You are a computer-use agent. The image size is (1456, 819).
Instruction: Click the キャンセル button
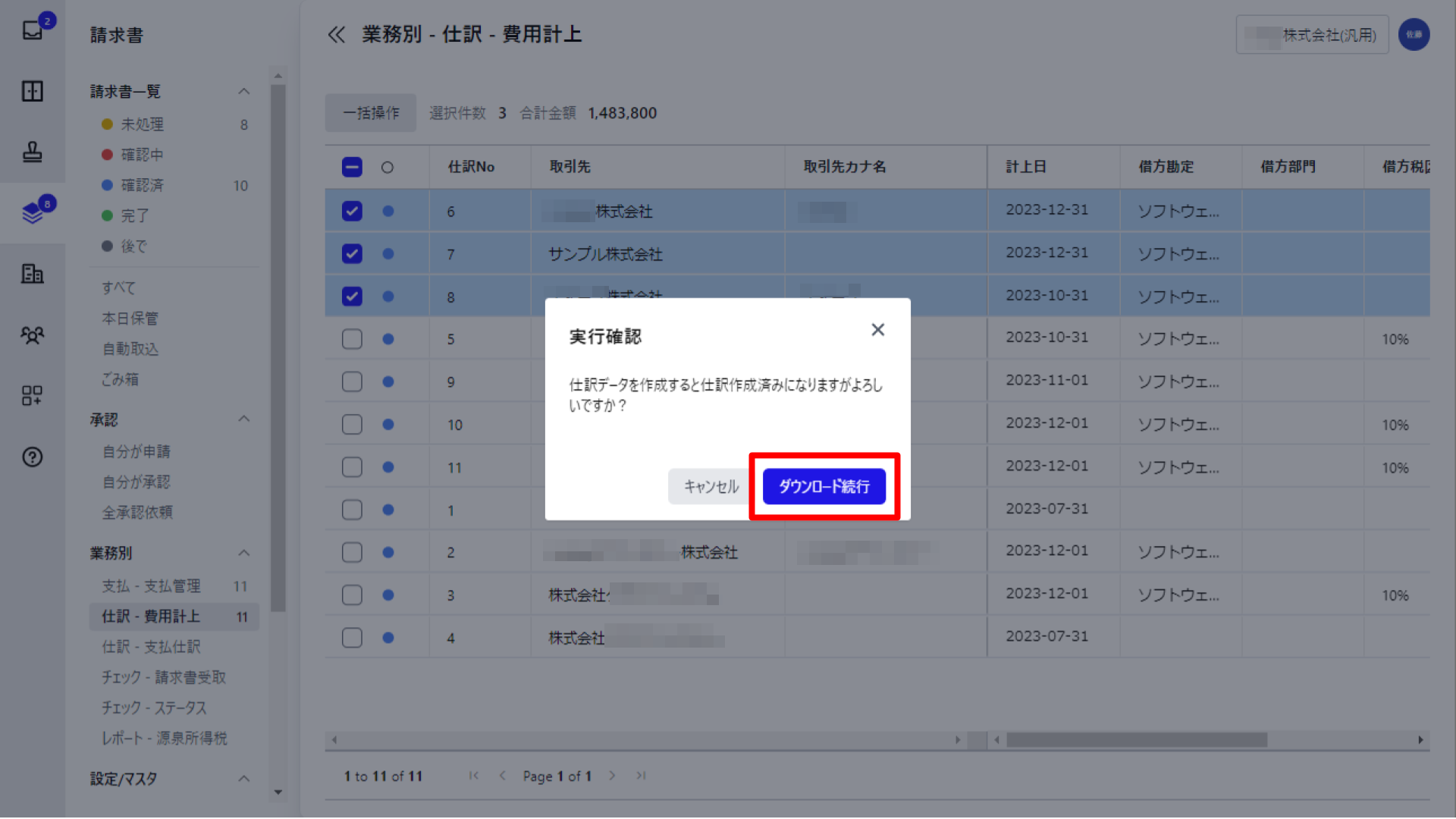coord(711,486)
